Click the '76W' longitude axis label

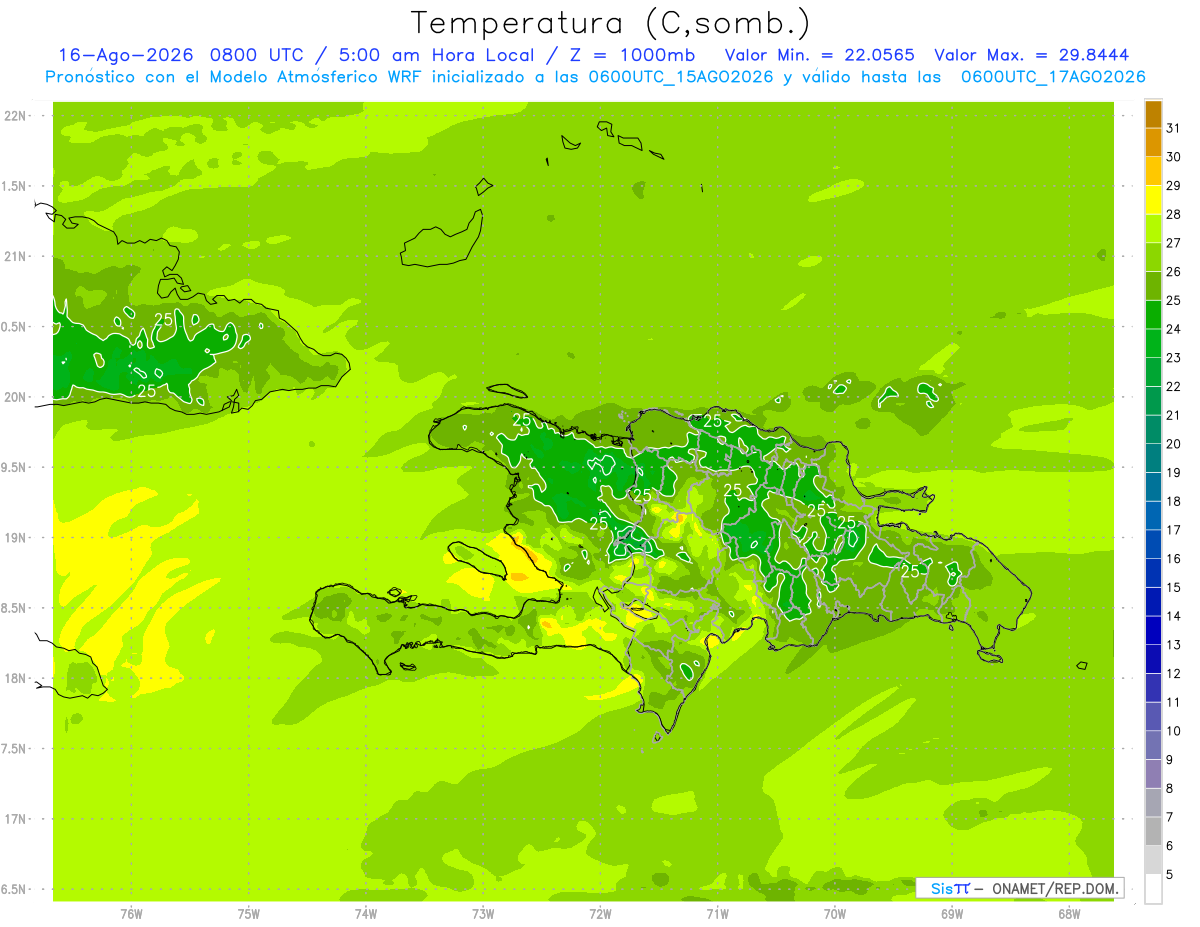coord(131,913)
